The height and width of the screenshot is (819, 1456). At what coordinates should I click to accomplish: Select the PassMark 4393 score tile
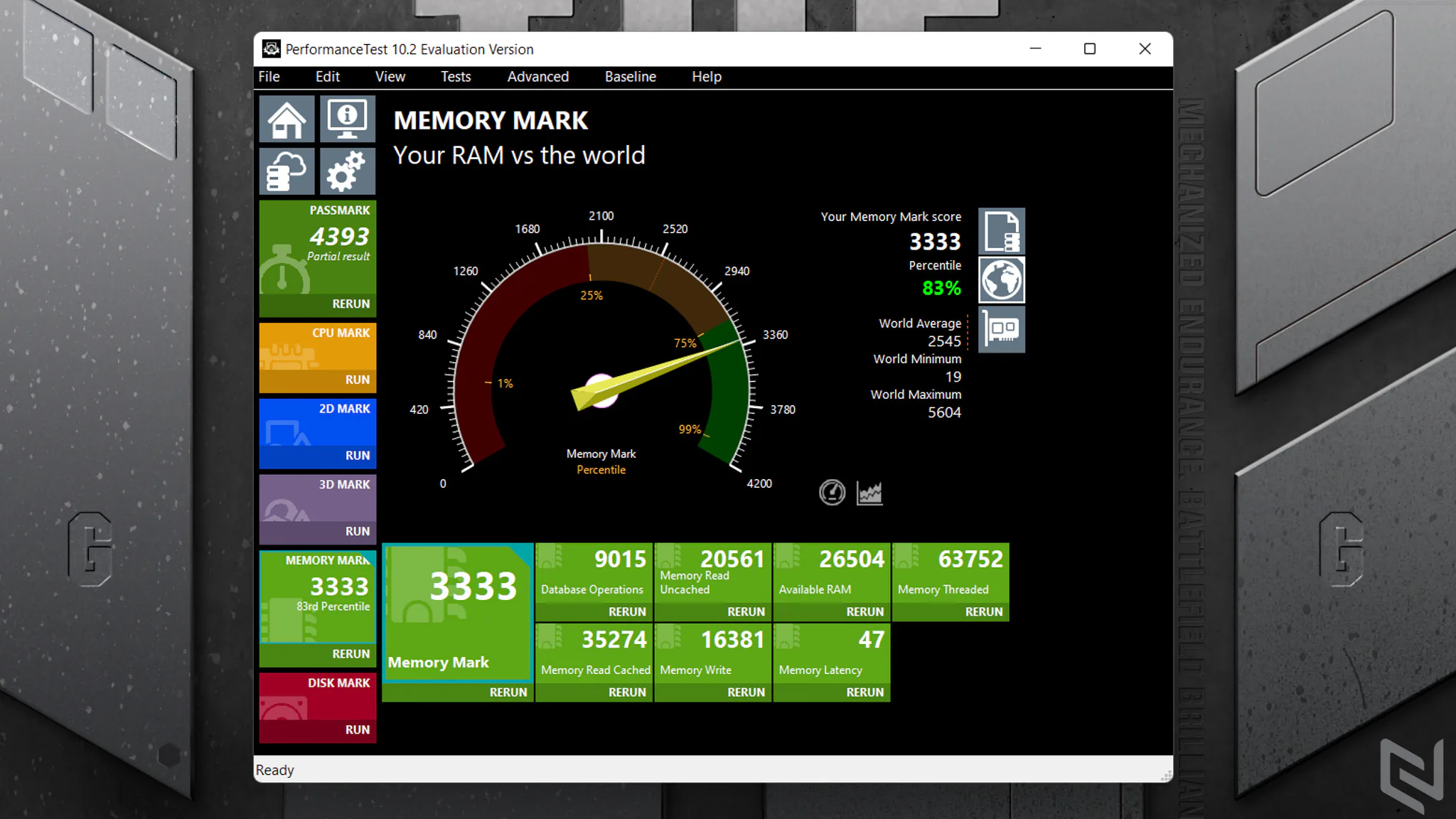(318, 247)
